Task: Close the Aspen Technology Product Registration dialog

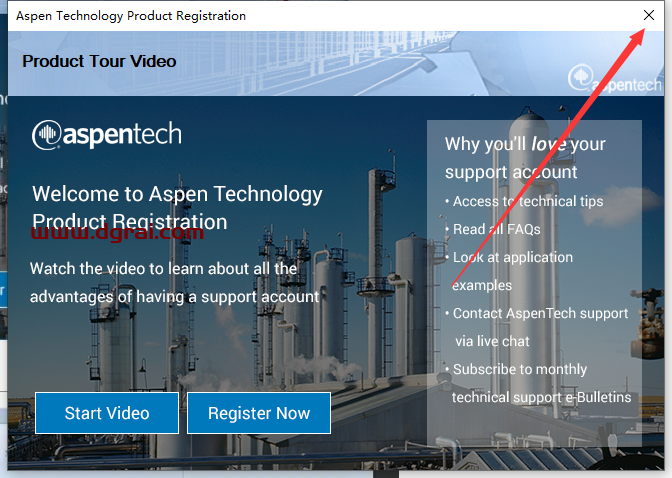Action: coord(649,15)
